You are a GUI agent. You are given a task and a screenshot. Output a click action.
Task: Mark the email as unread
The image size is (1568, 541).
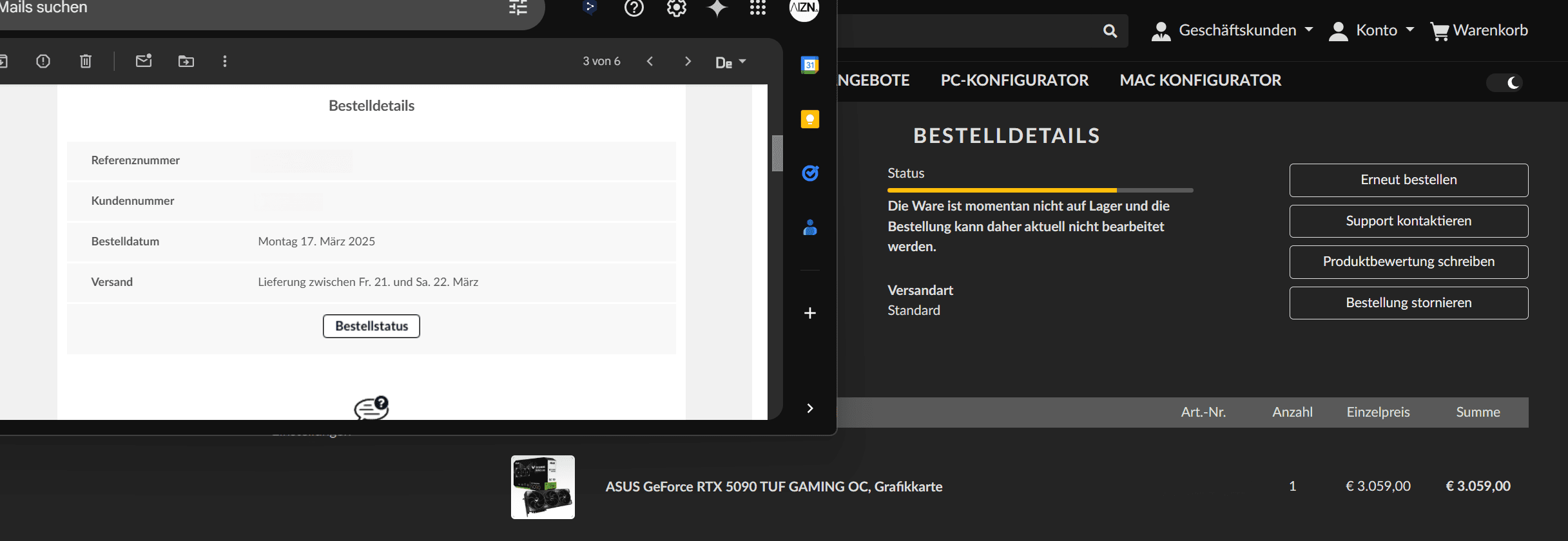144,61
